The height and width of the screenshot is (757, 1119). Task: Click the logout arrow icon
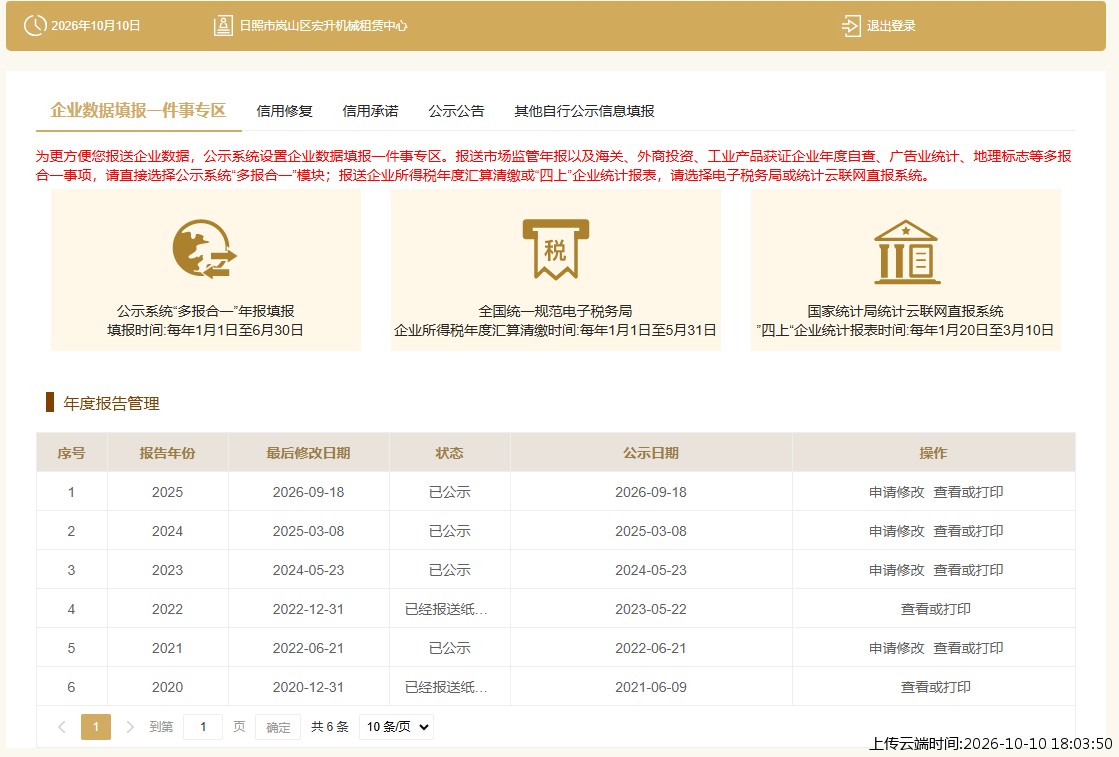coord(851,26)
